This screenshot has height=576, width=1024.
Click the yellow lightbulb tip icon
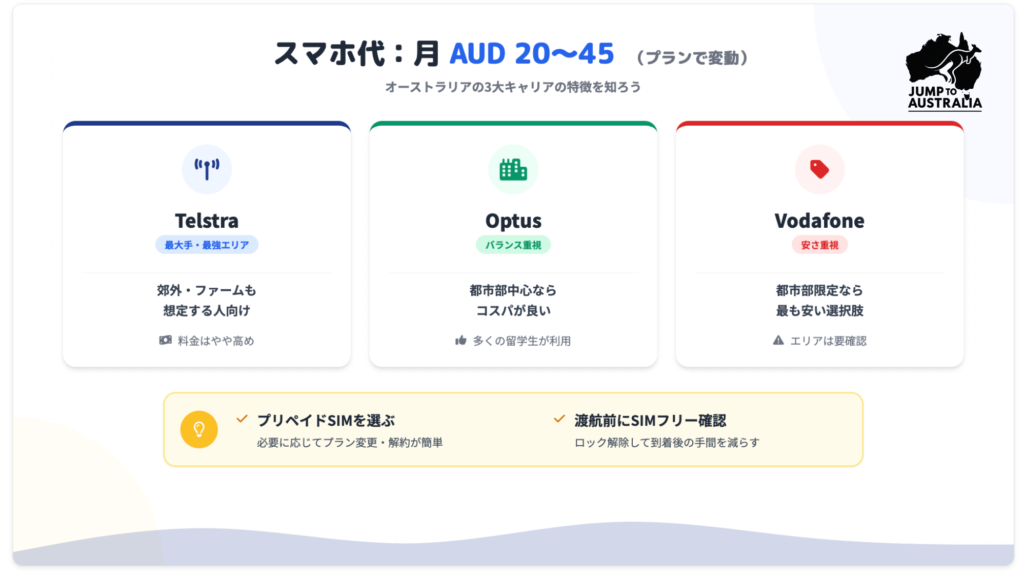(x=199, y=429)
